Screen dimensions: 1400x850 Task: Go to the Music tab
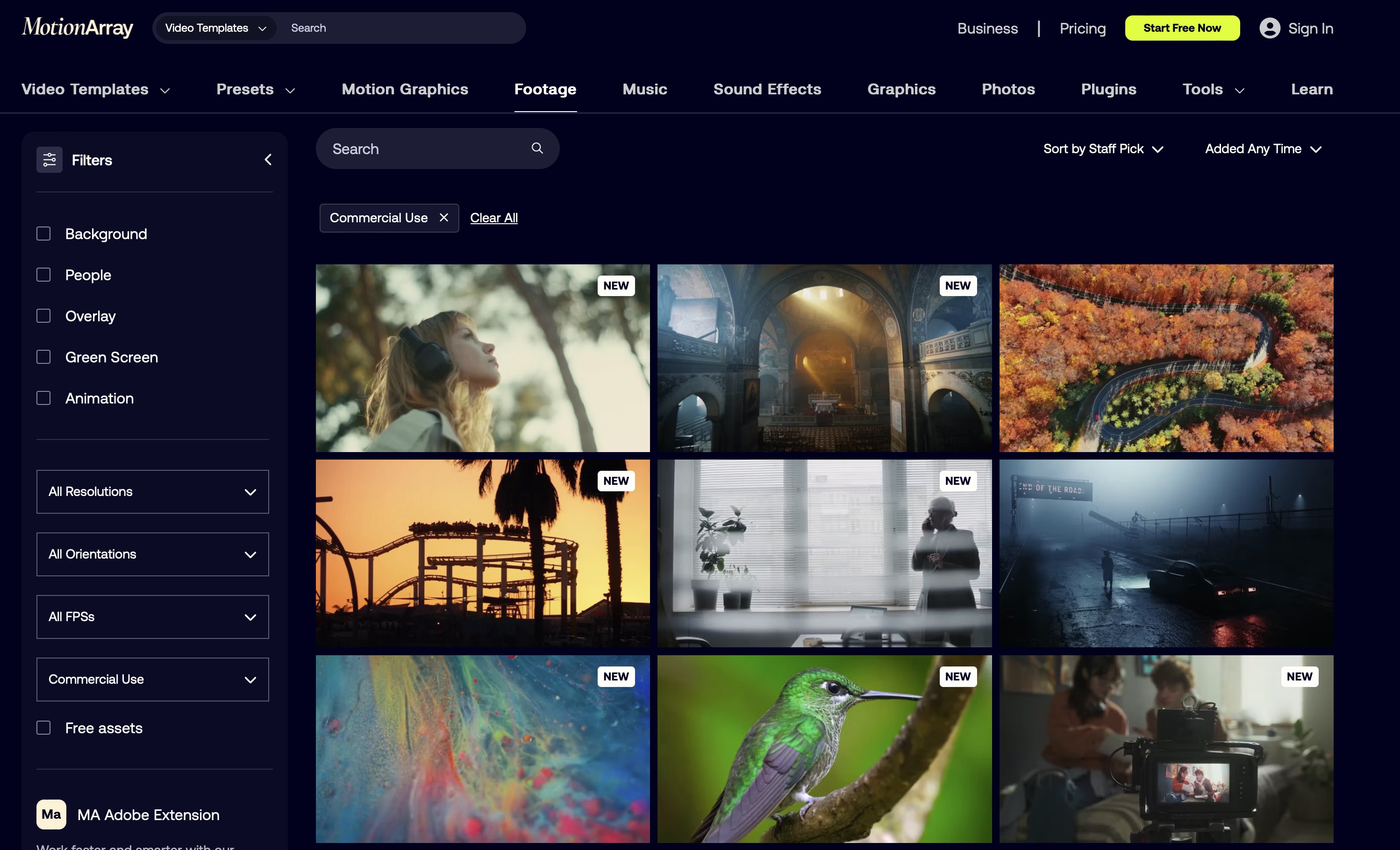point(644,89)
